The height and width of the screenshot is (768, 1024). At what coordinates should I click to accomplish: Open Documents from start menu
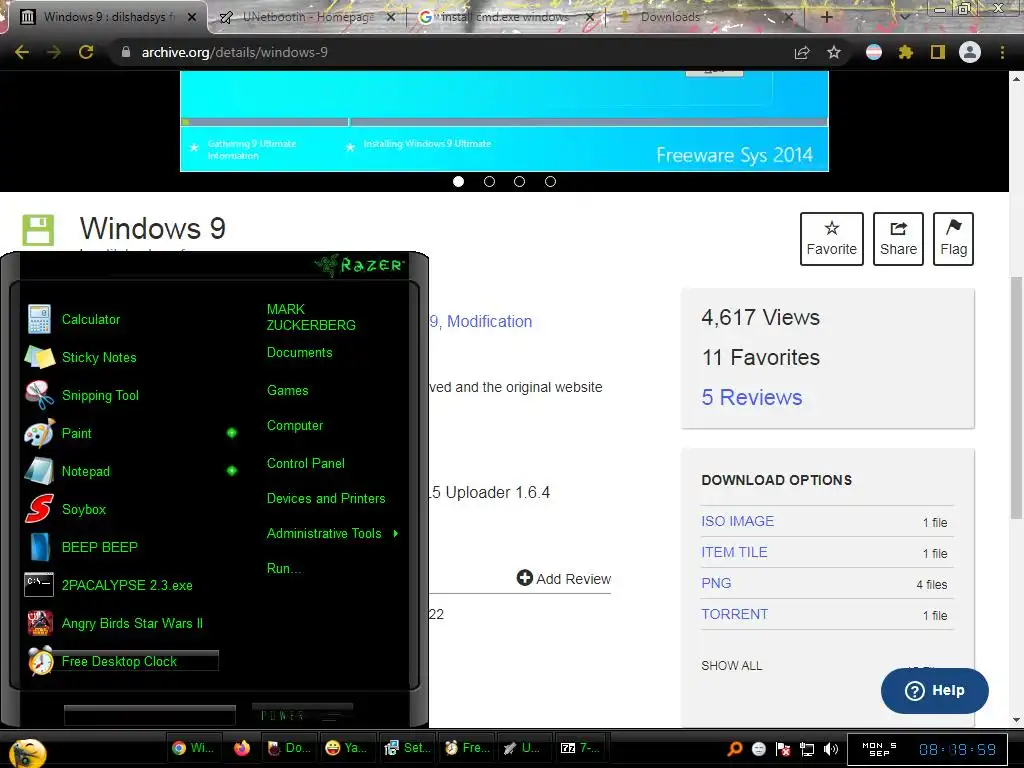pyautogui.click(x=299, y=353)
